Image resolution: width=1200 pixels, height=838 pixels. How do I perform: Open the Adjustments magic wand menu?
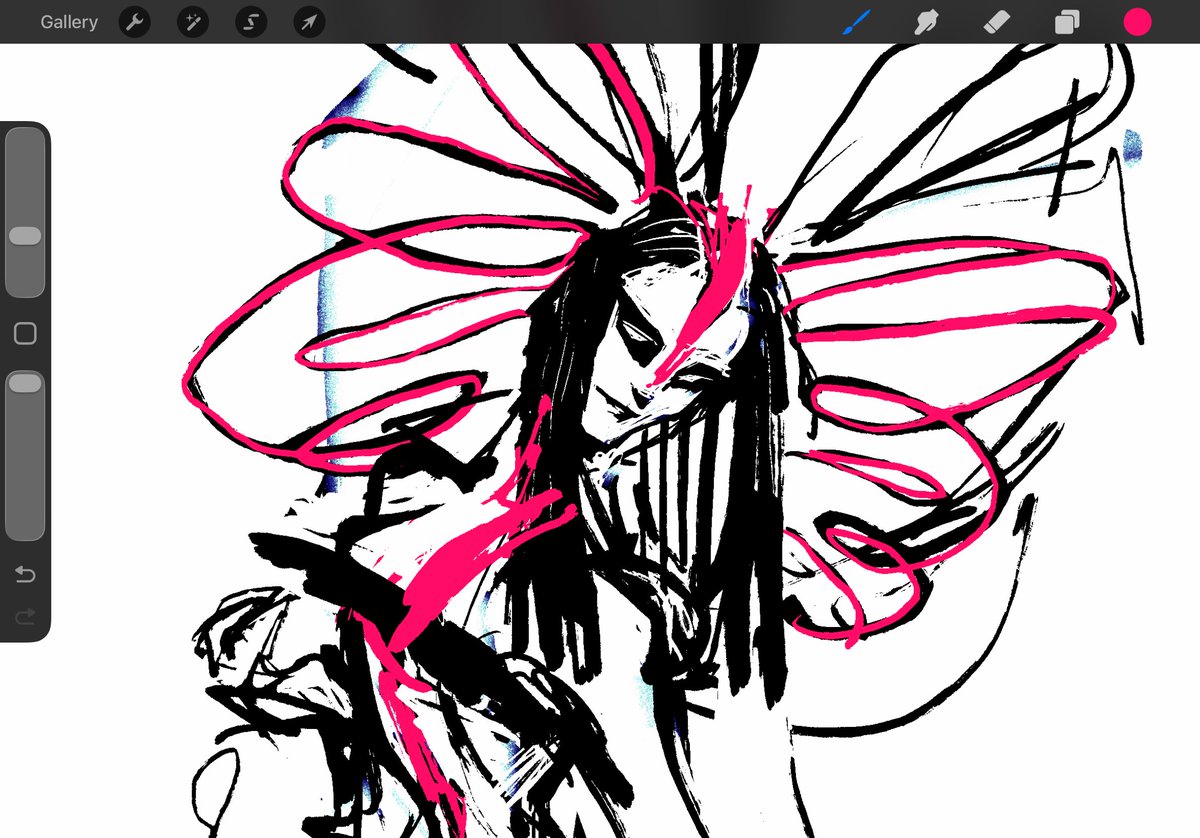click(x=193, y=22)
